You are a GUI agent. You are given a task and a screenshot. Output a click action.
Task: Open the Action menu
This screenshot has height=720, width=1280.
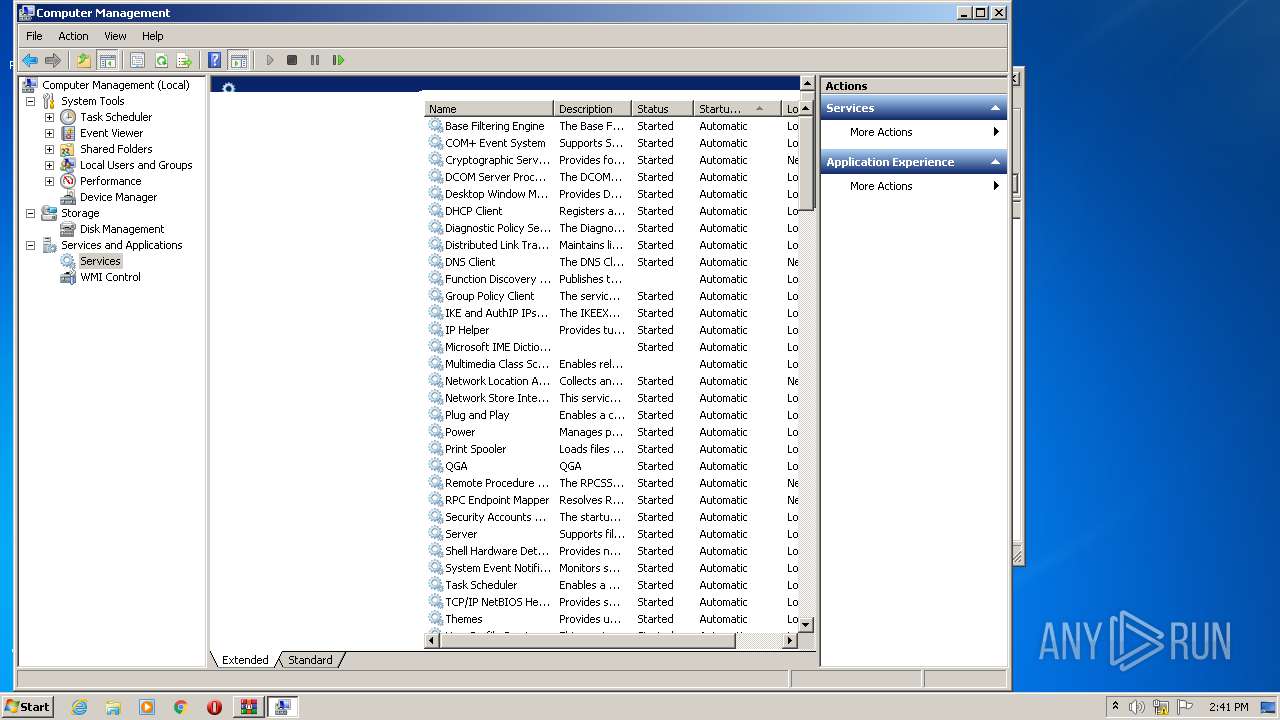pyautogui.click(x=73, y=36)
